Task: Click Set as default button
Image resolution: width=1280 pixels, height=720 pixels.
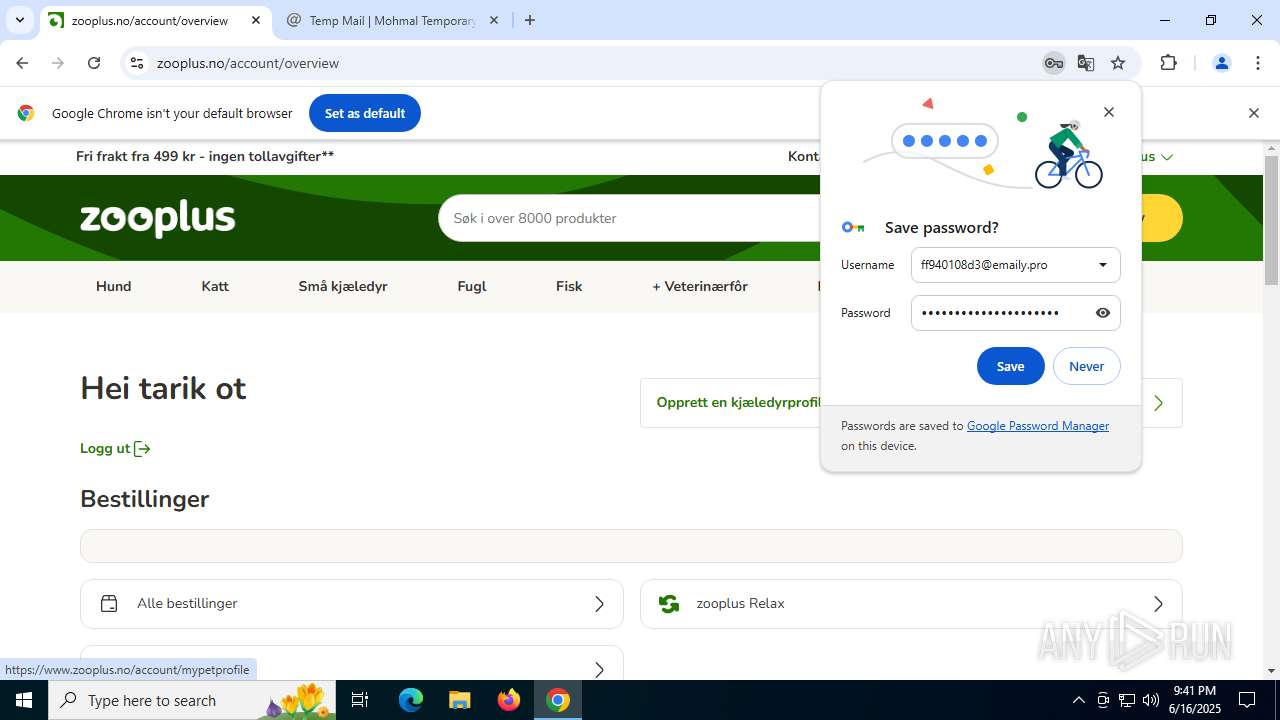Action: (365, 113)
